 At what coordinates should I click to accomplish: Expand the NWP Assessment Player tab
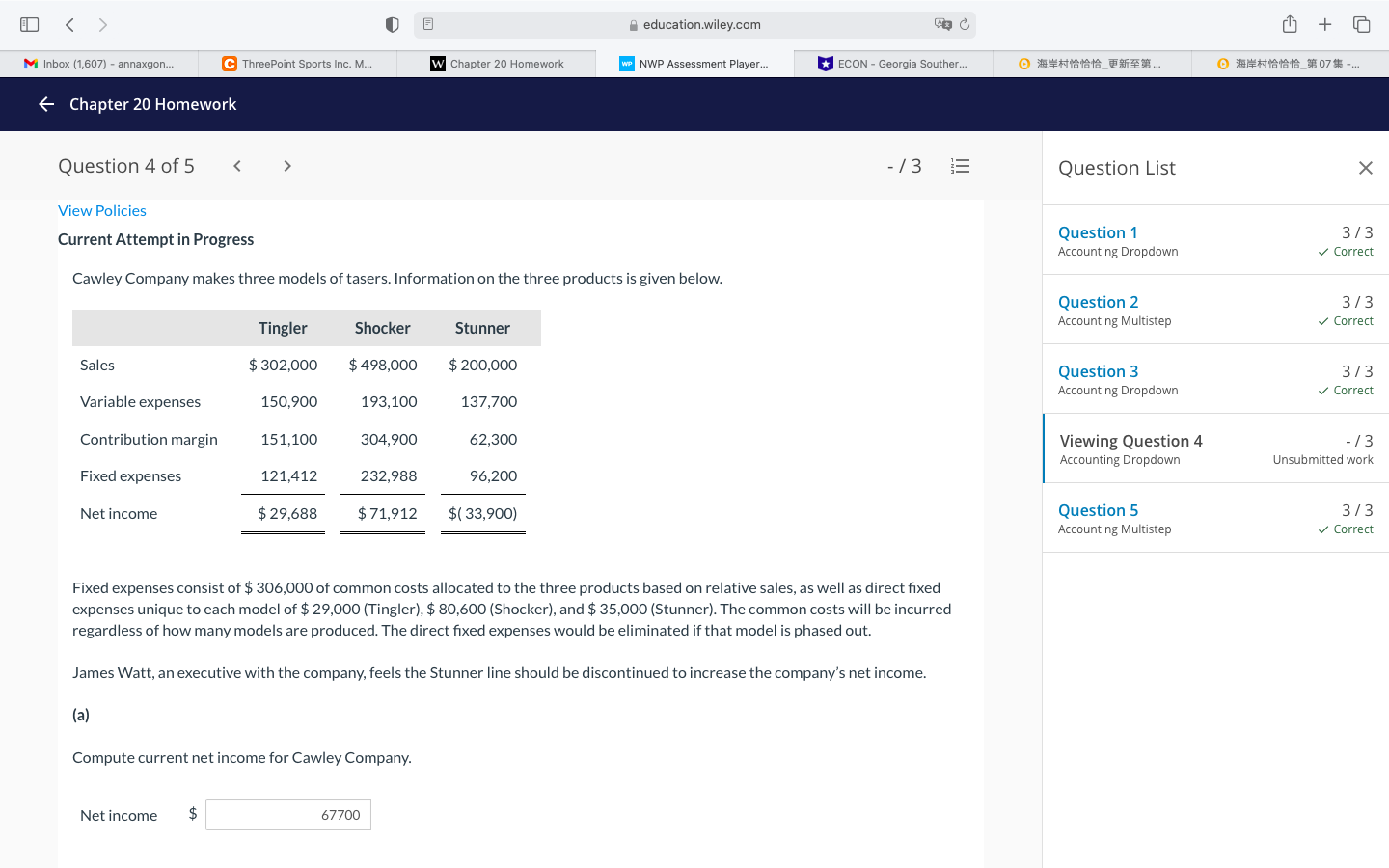tap(694, 63)
